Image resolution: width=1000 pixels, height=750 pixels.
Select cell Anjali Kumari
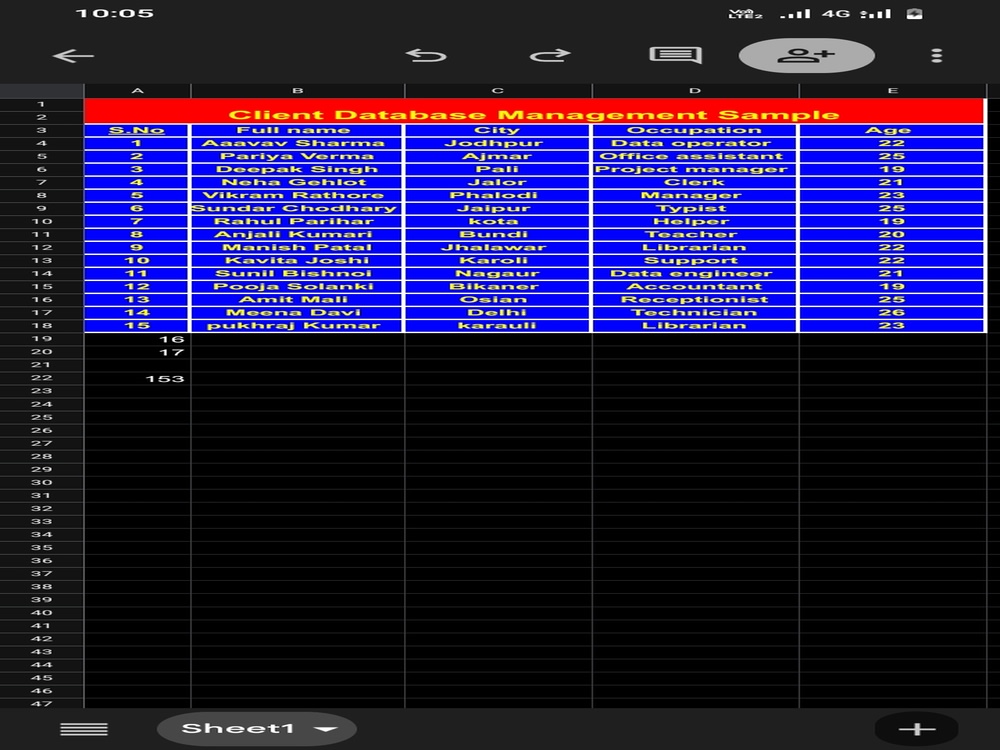(297, 235)
